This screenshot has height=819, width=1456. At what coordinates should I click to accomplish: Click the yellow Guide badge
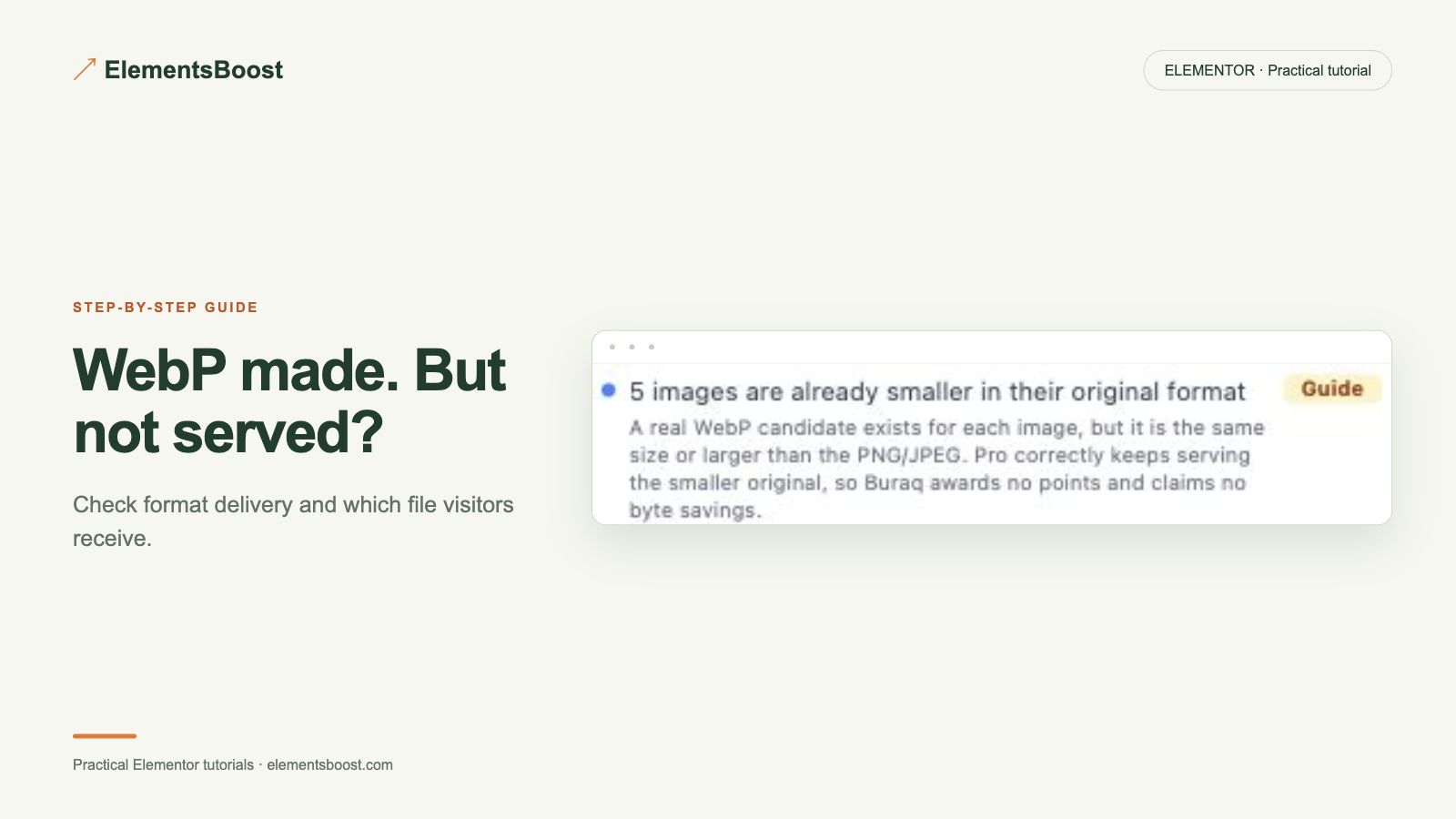coord(1332,389)
